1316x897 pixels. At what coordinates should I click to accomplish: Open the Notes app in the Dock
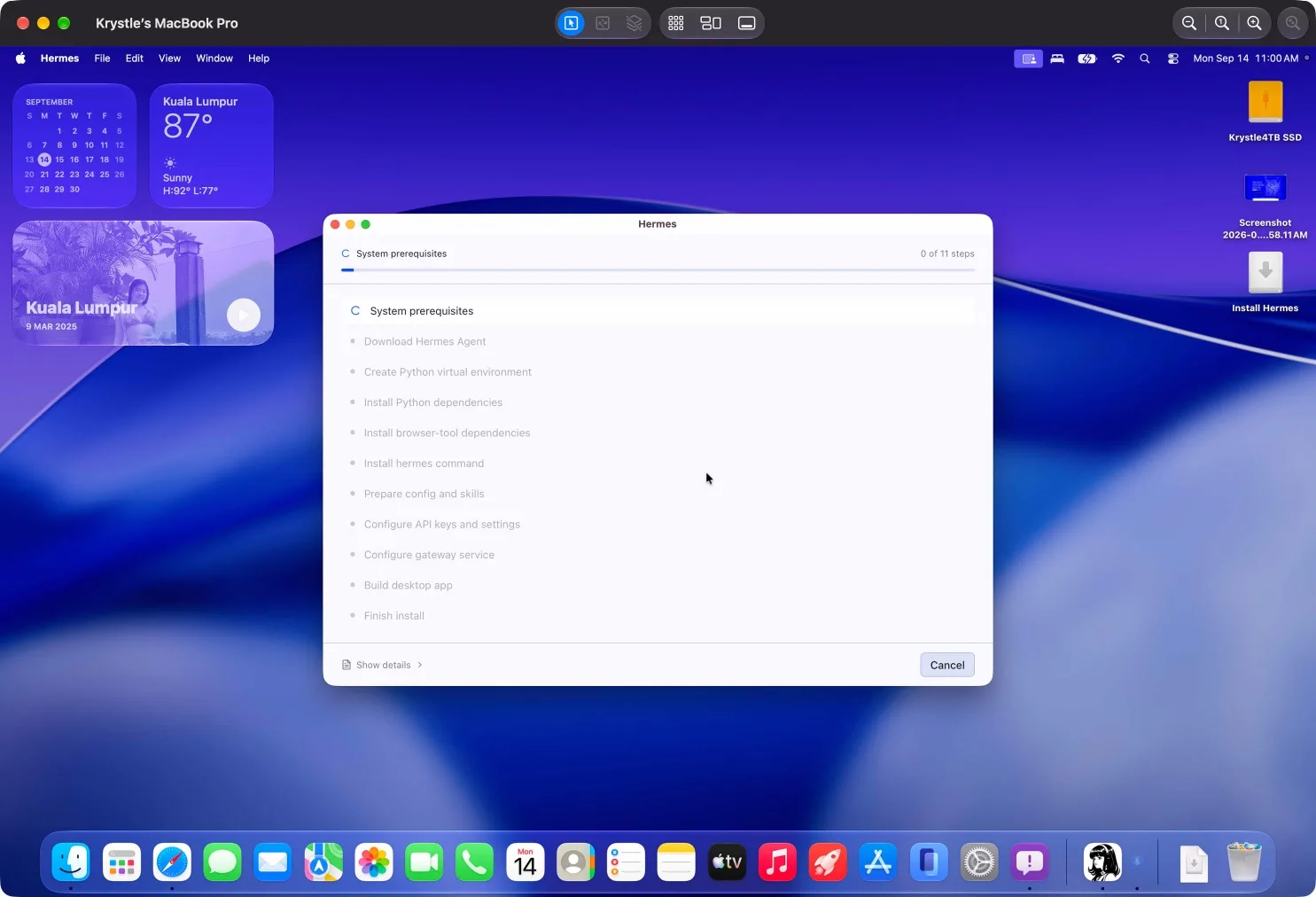(676, 862)
